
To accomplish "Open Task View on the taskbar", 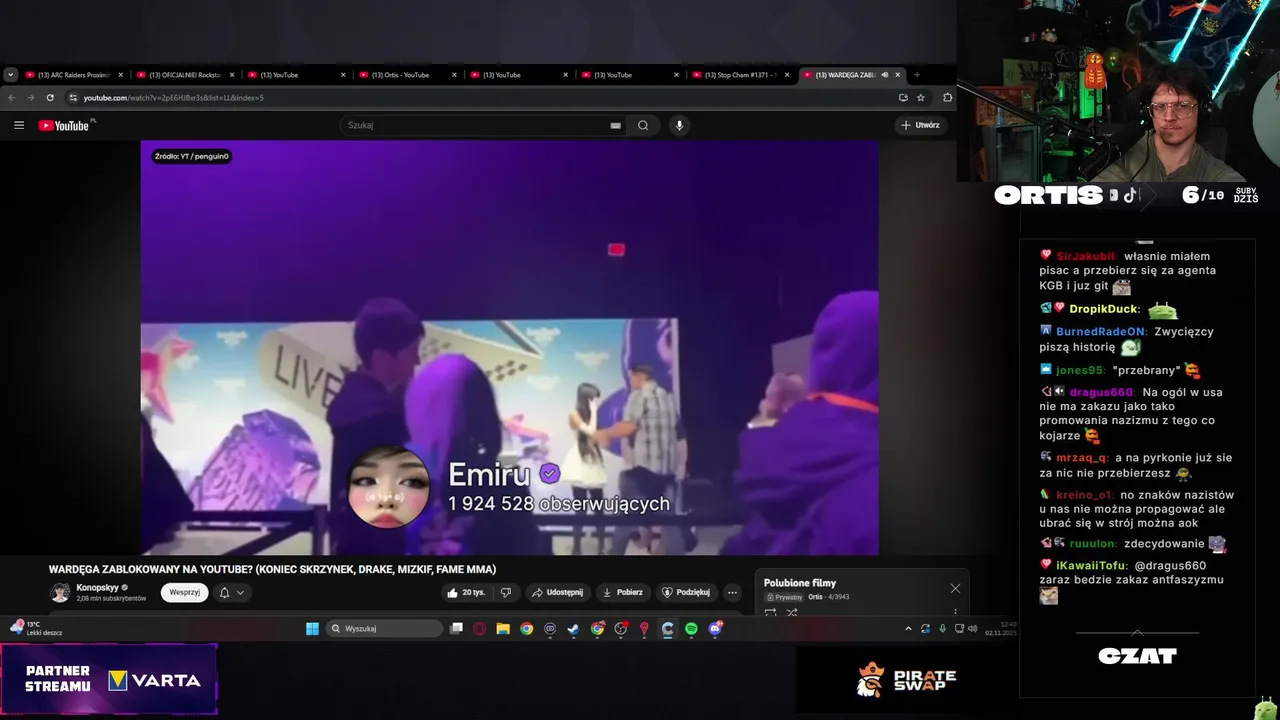I will pos(456,628).
